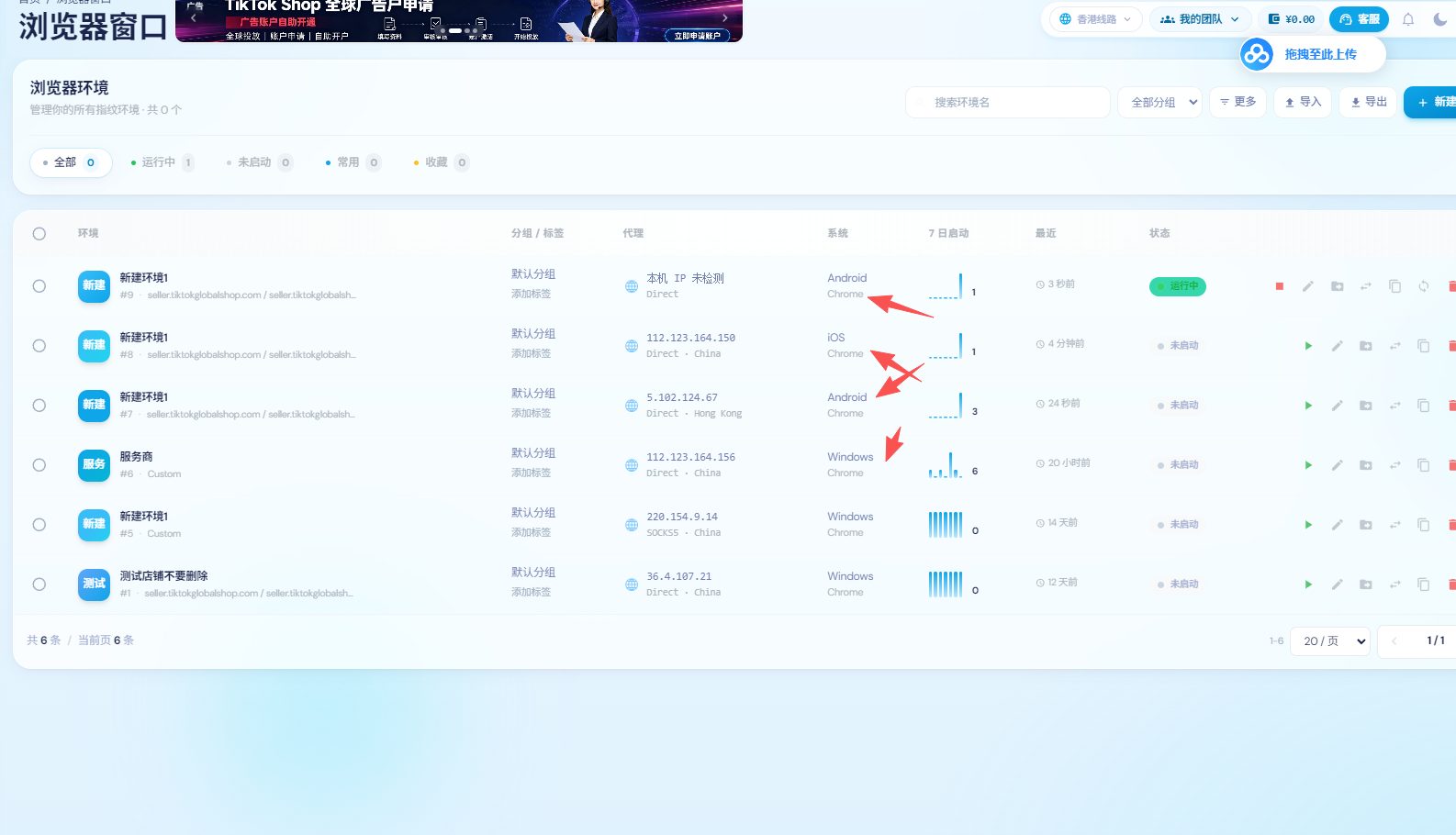Start the 服务商 environment #6
The height and width of the screenshot is (835, 1456).
coord(1308,465)
